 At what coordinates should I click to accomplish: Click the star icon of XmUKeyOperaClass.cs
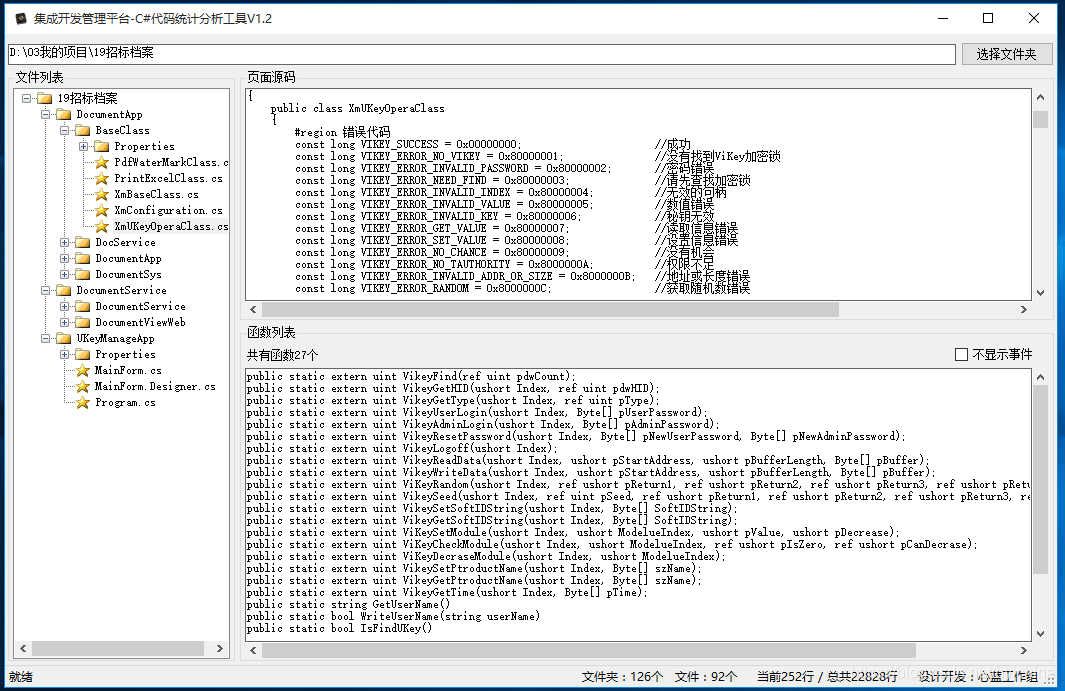(x=102, y=226)
